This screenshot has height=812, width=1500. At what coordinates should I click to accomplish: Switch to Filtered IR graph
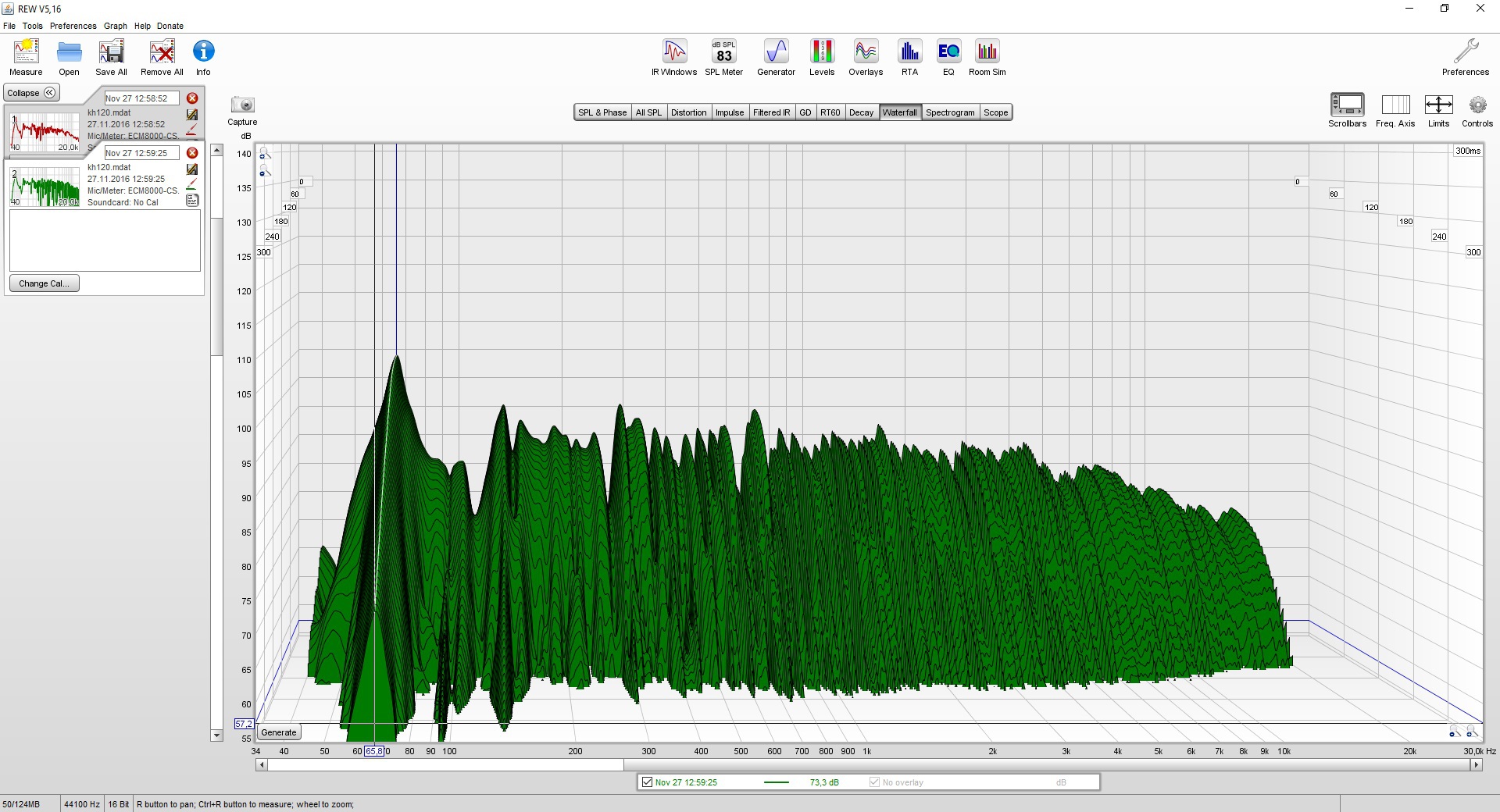coord(771,112)
